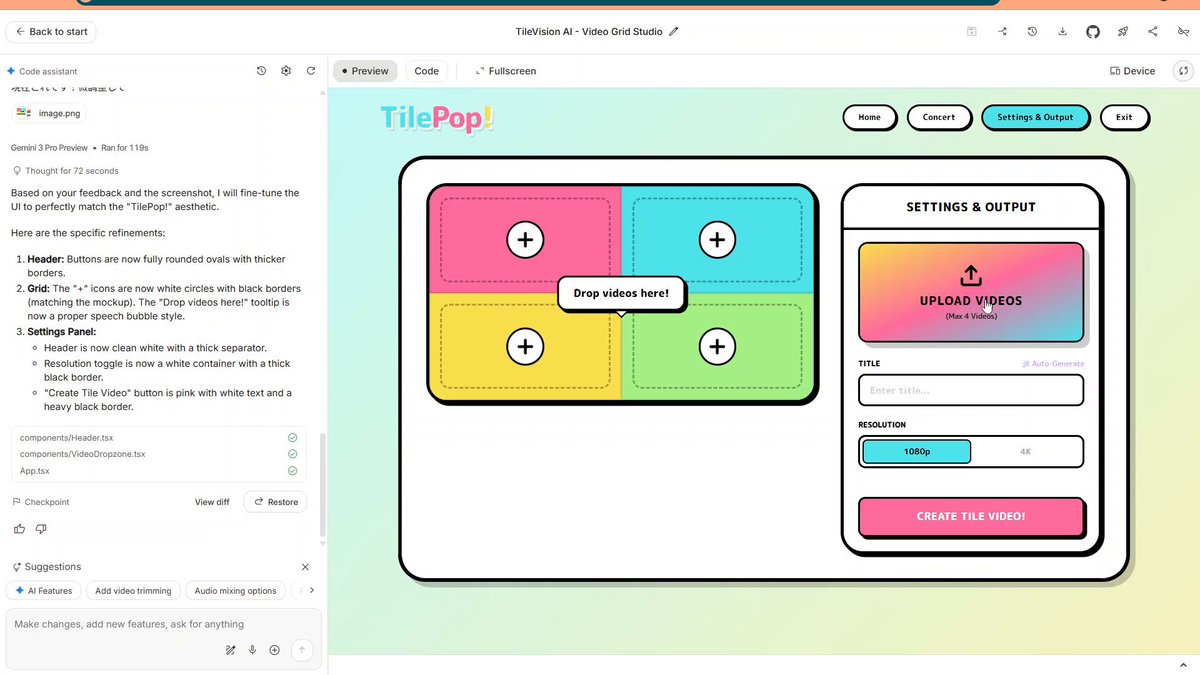Viewport: 1200px width, 675px height.
Task: Open components/Header.tsx file row
Action: pos(159,438)
